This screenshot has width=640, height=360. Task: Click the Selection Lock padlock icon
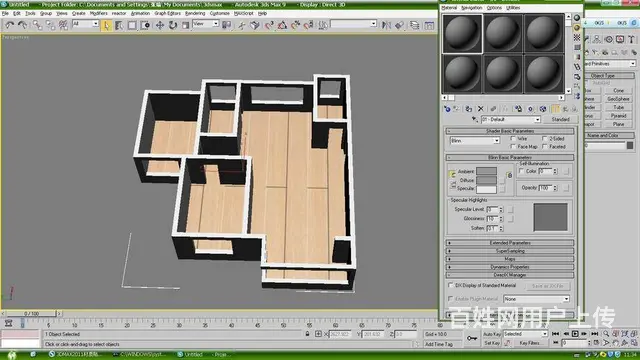tap(307, 334)
